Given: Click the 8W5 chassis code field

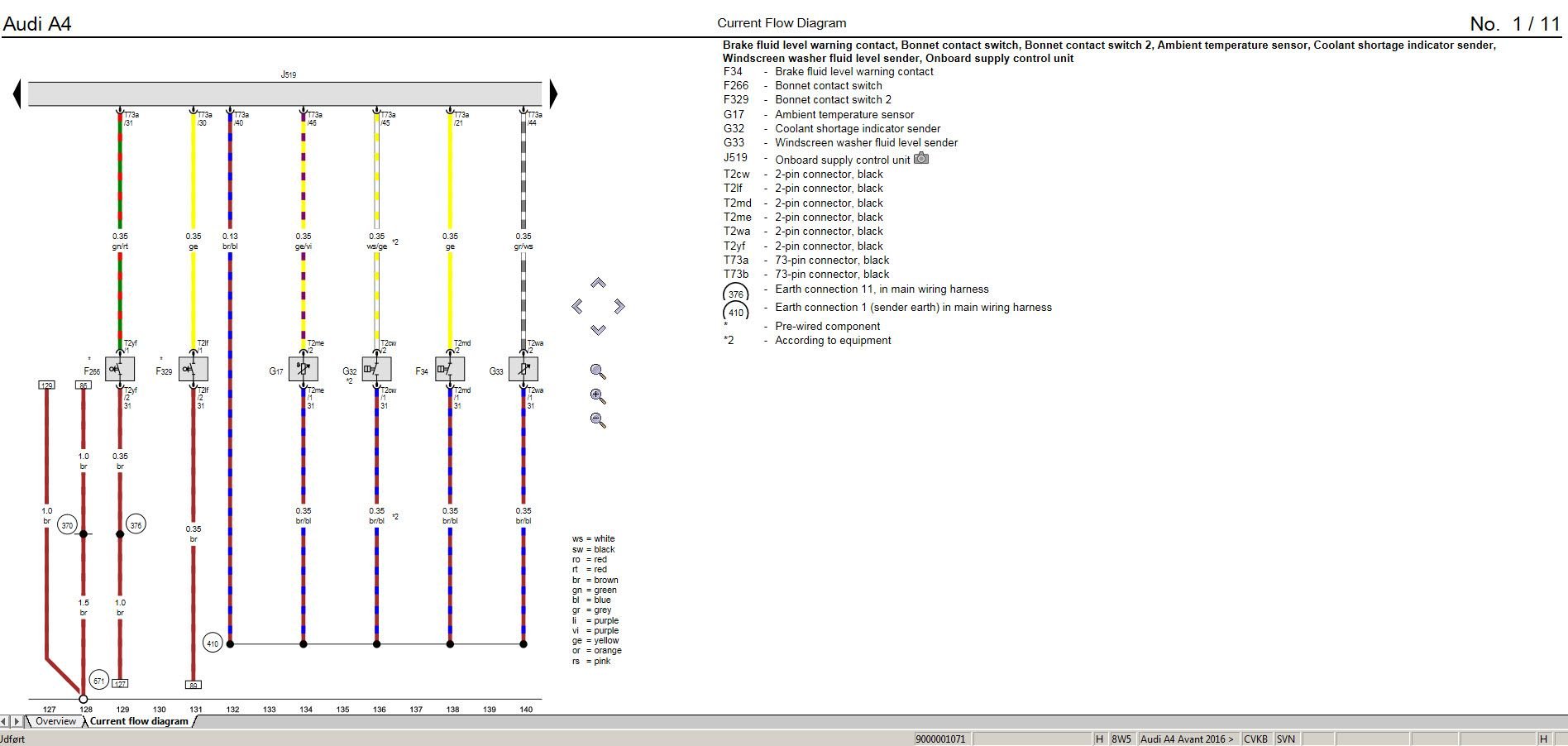Looking at the screenshot, I should click(1120, 740).
